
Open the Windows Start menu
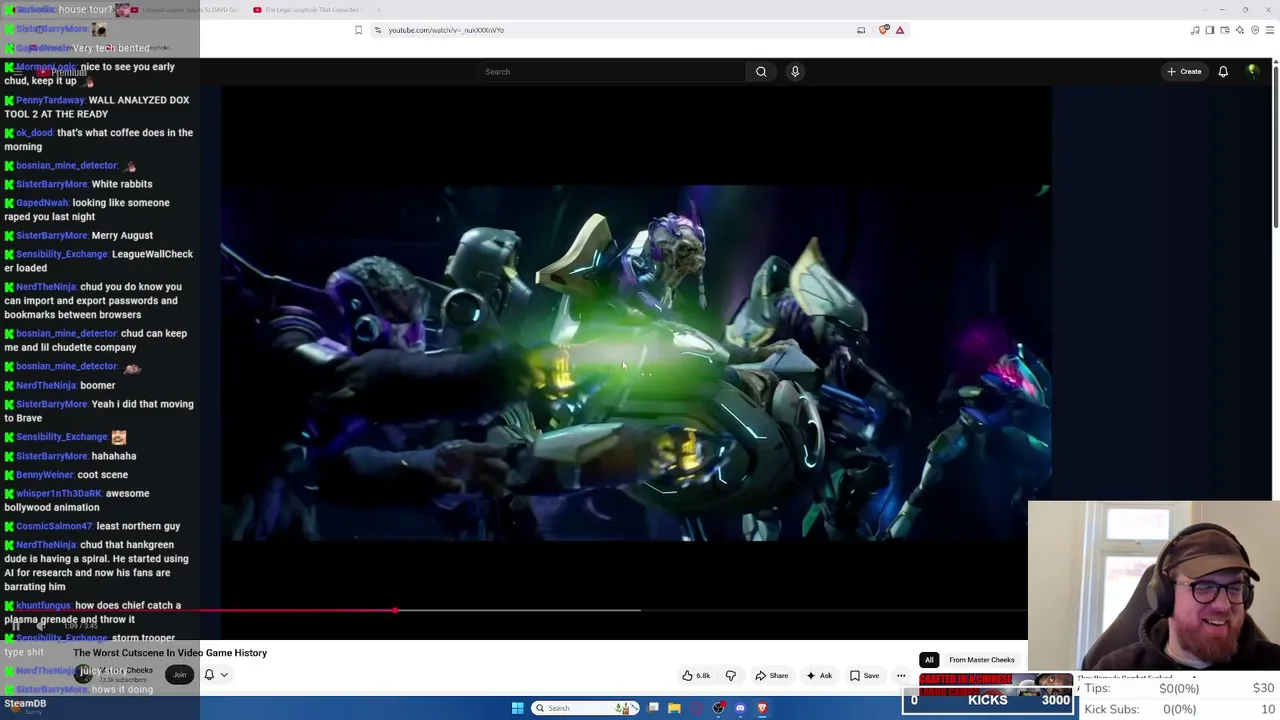517,708
